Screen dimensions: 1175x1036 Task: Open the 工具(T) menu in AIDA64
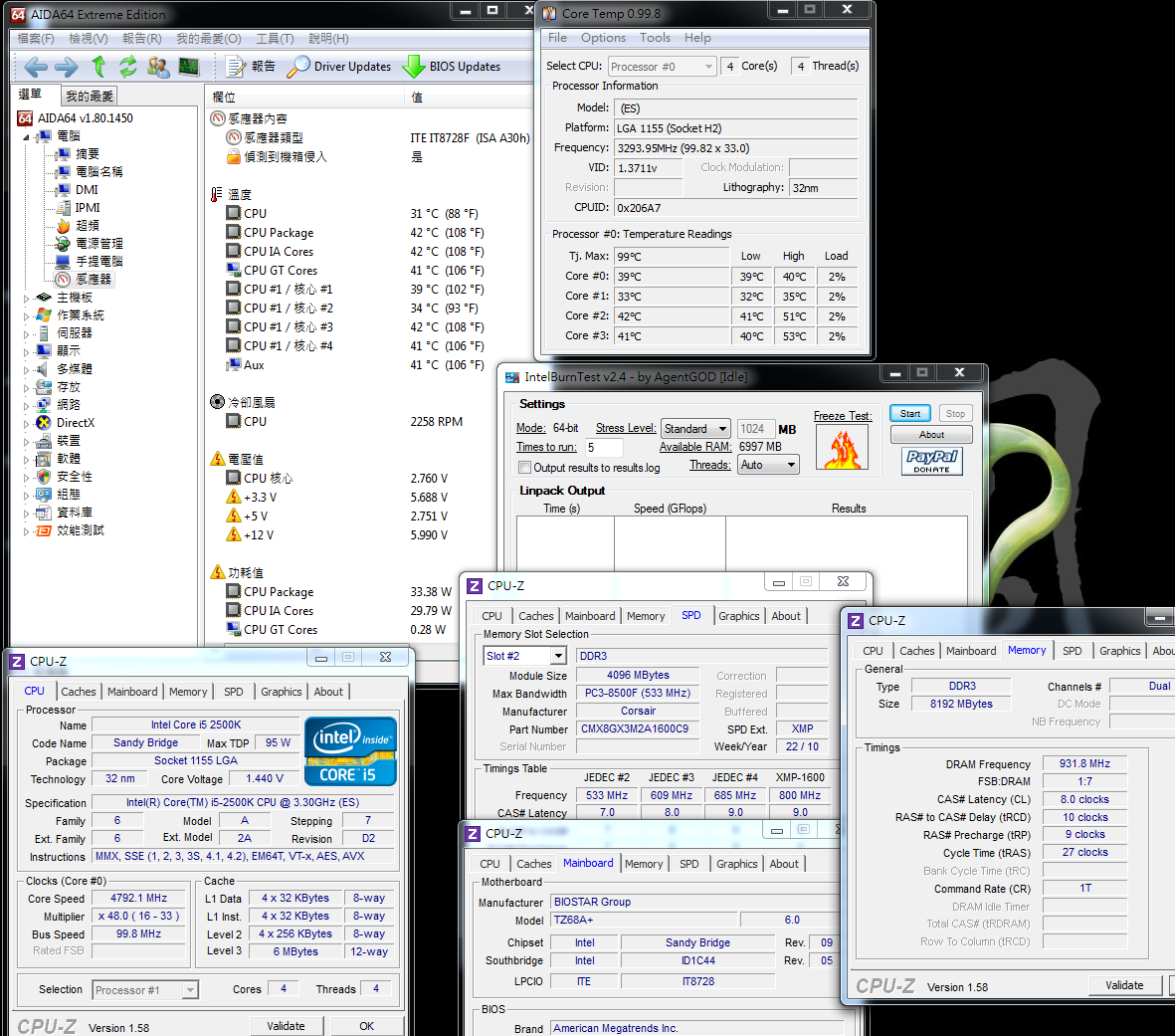point(275,38)
